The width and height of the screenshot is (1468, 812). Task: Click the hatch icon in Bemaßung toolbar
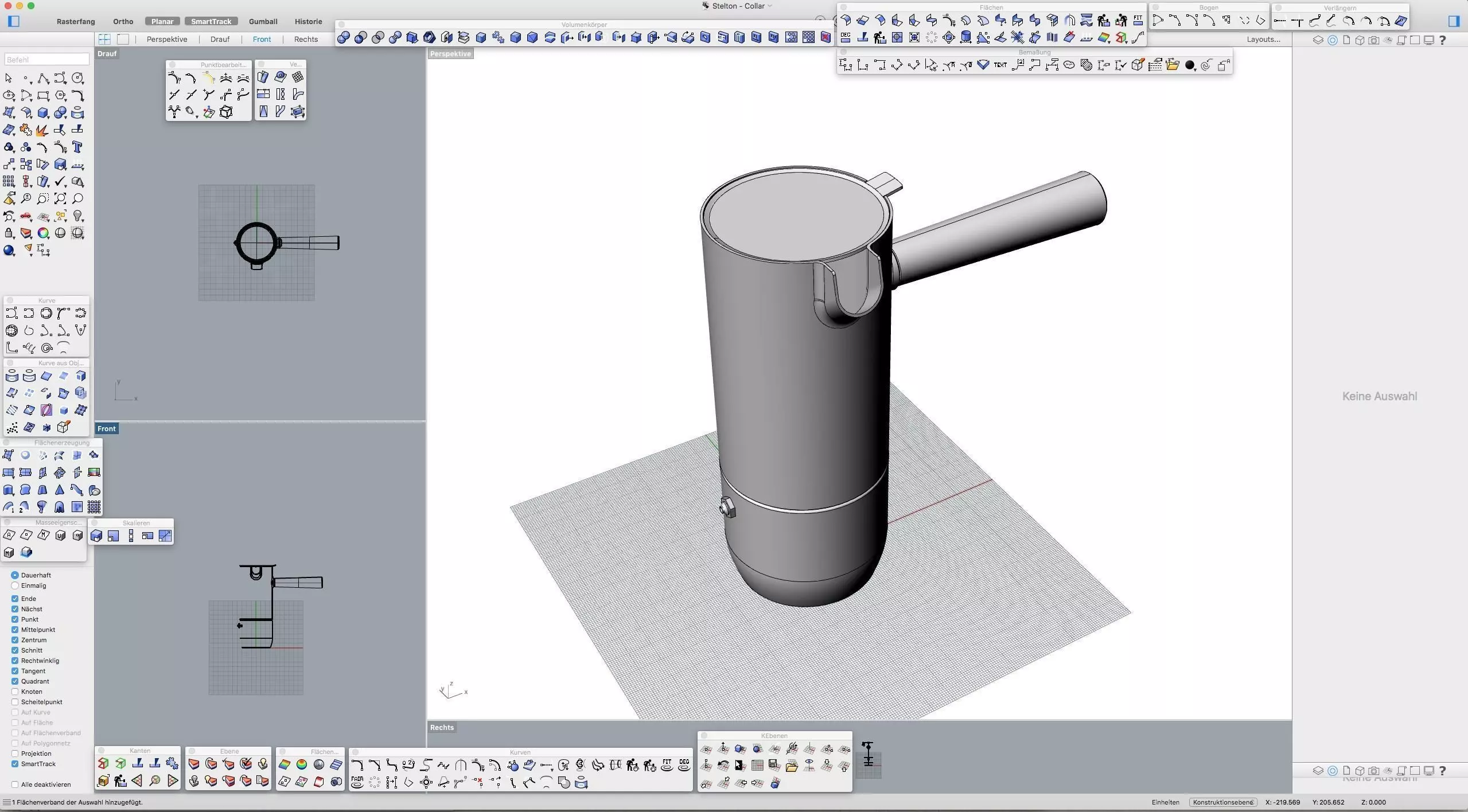tap(1087, 65)
